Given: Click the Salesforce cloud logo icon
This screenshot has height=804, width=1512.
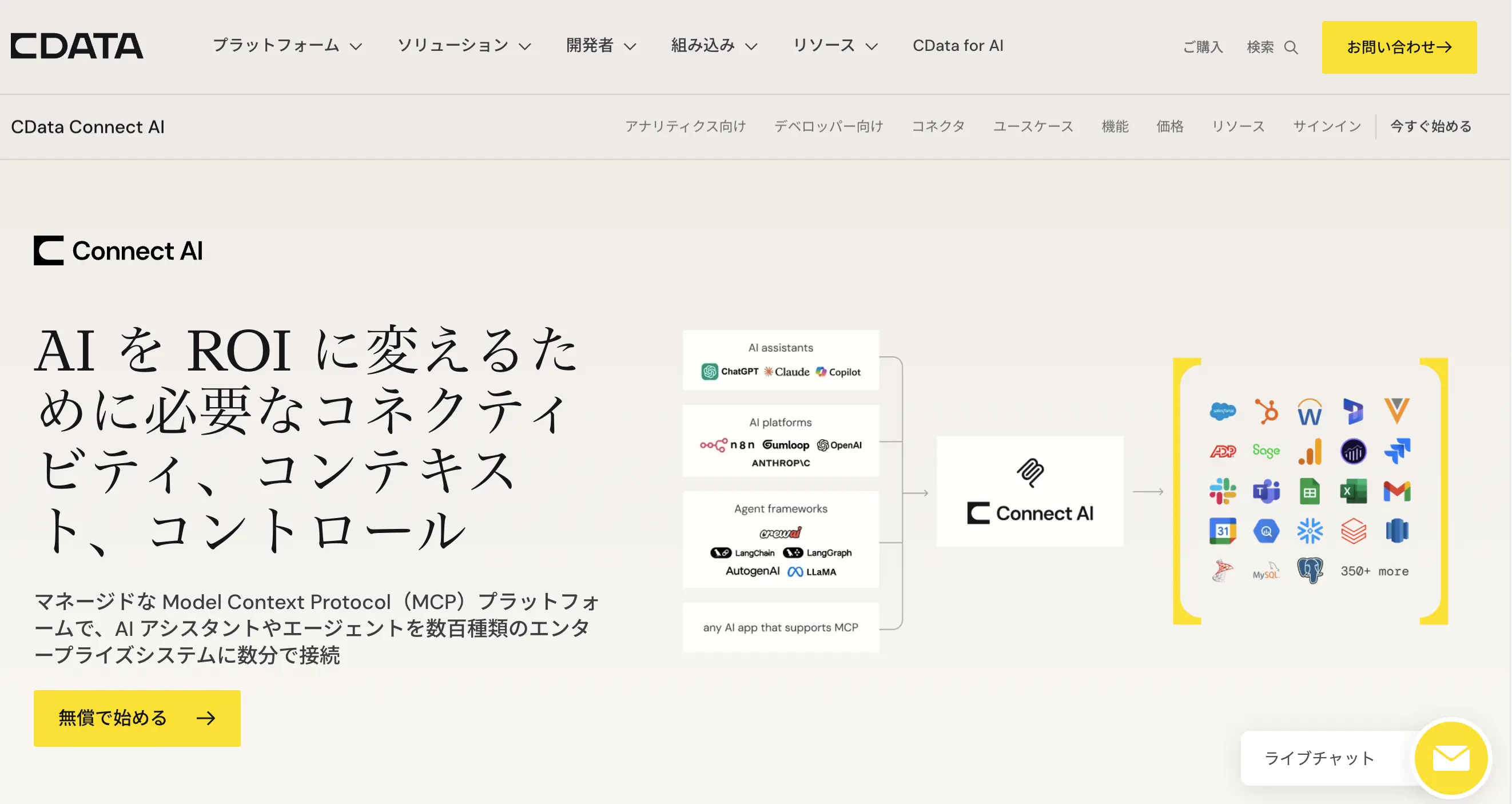Looking at the screenshot, I should coord(1223,411).
